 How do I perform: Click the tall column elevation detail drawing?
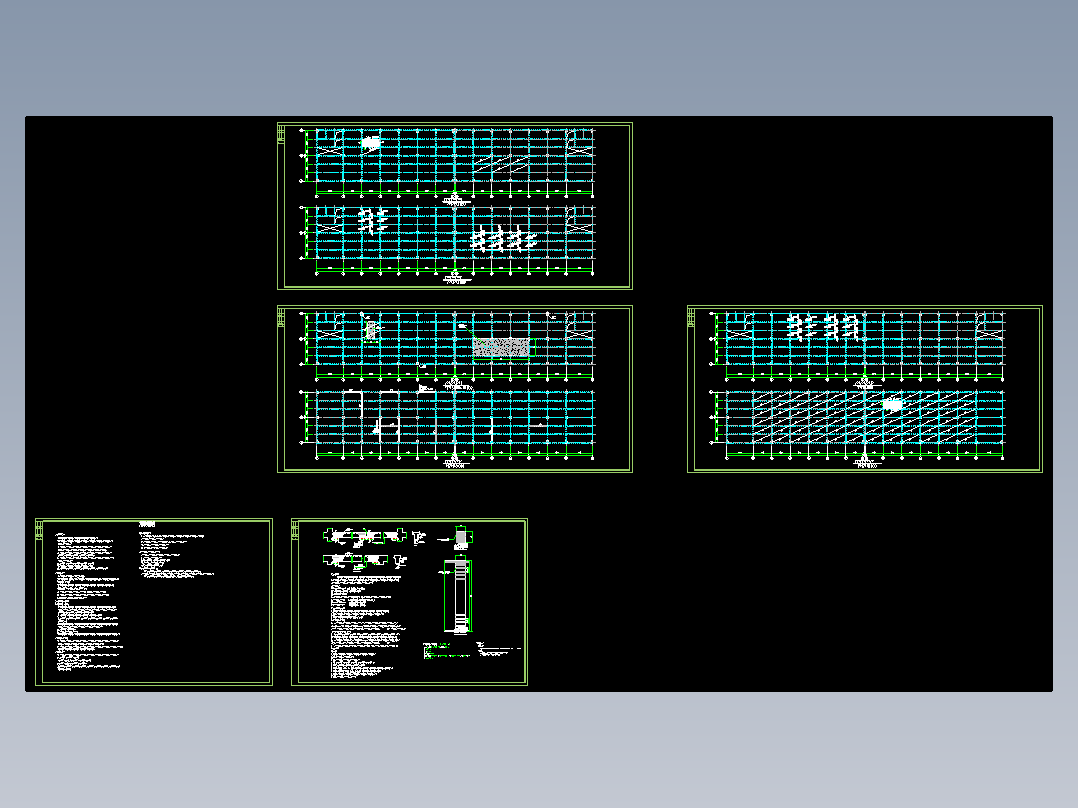click(x=457, y=596)
